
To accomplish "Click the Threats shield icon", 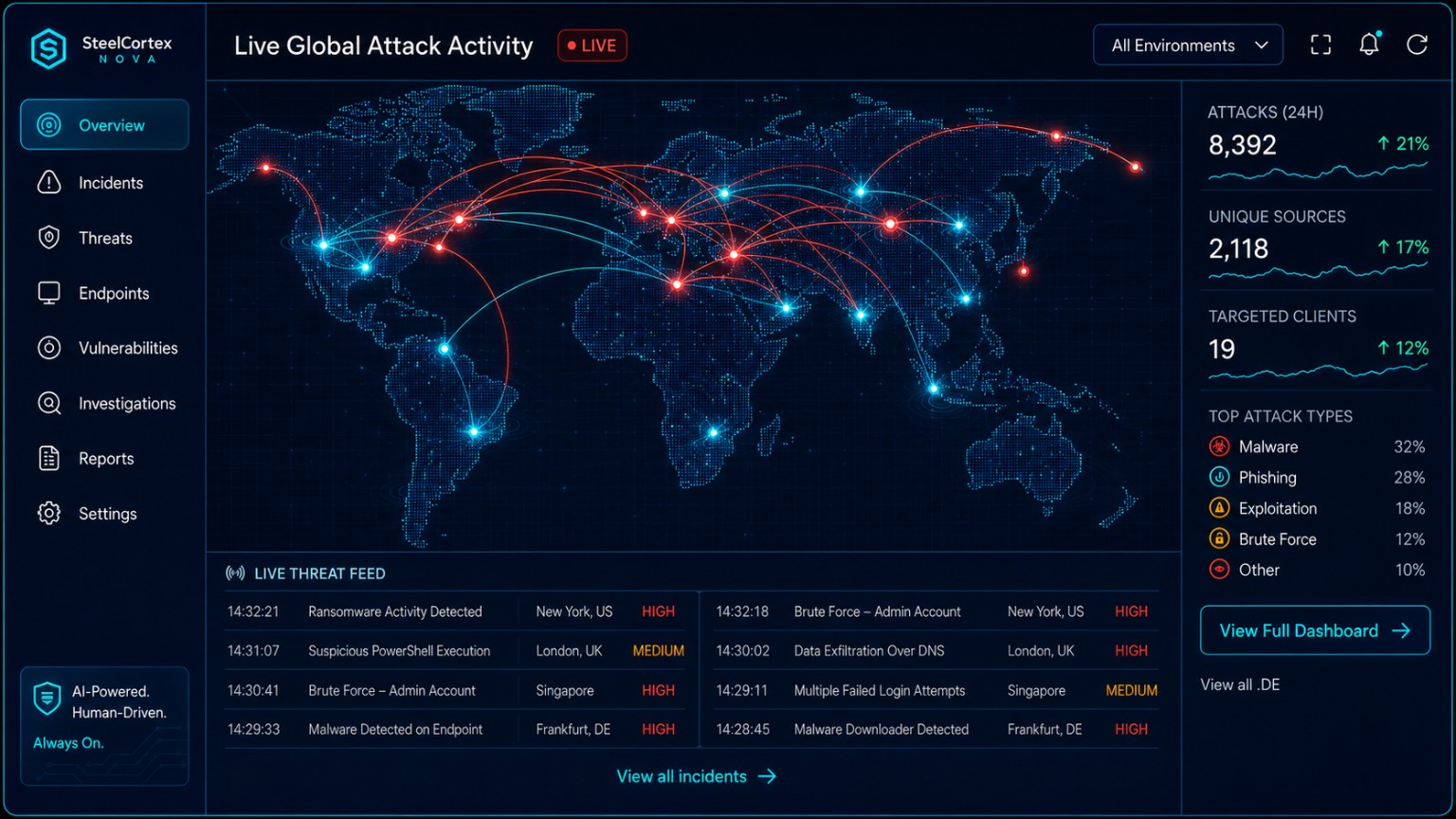I will (x=49, y=238).
